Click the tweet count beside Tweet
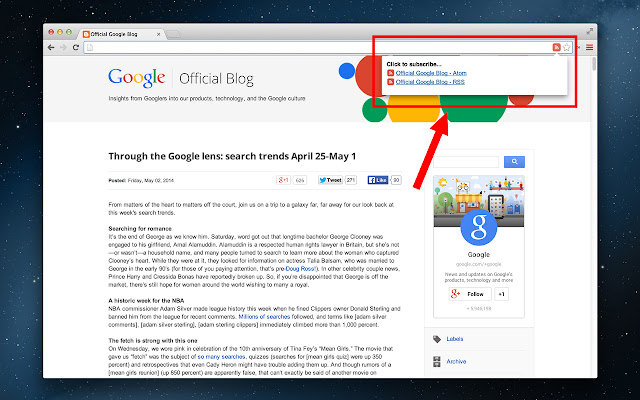This screenshot has height=400, width=640. pos(351,180)
